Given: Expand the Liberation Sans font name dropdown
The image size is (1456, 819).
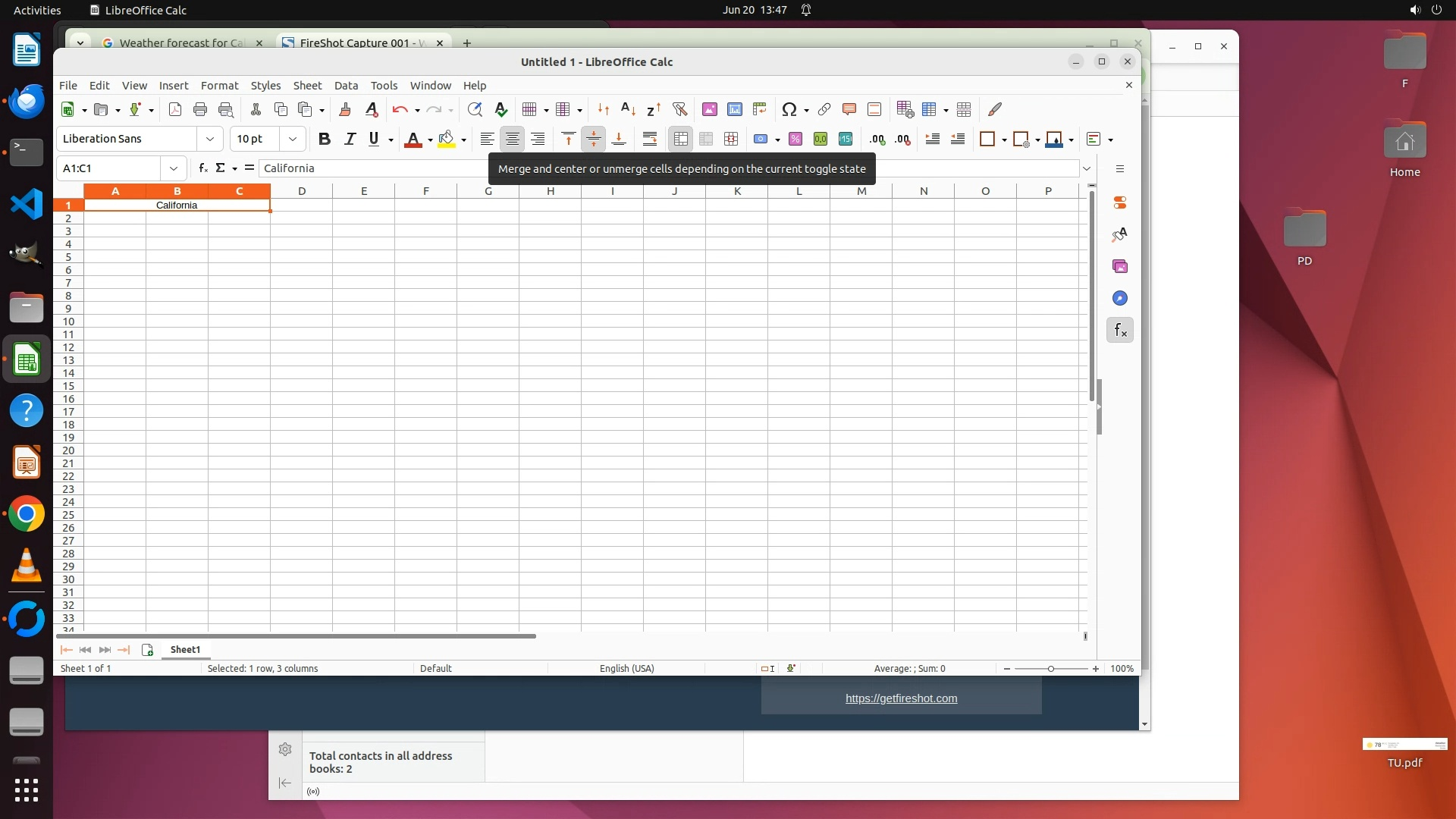Looking at the screenshot, I should coord(210,139).
